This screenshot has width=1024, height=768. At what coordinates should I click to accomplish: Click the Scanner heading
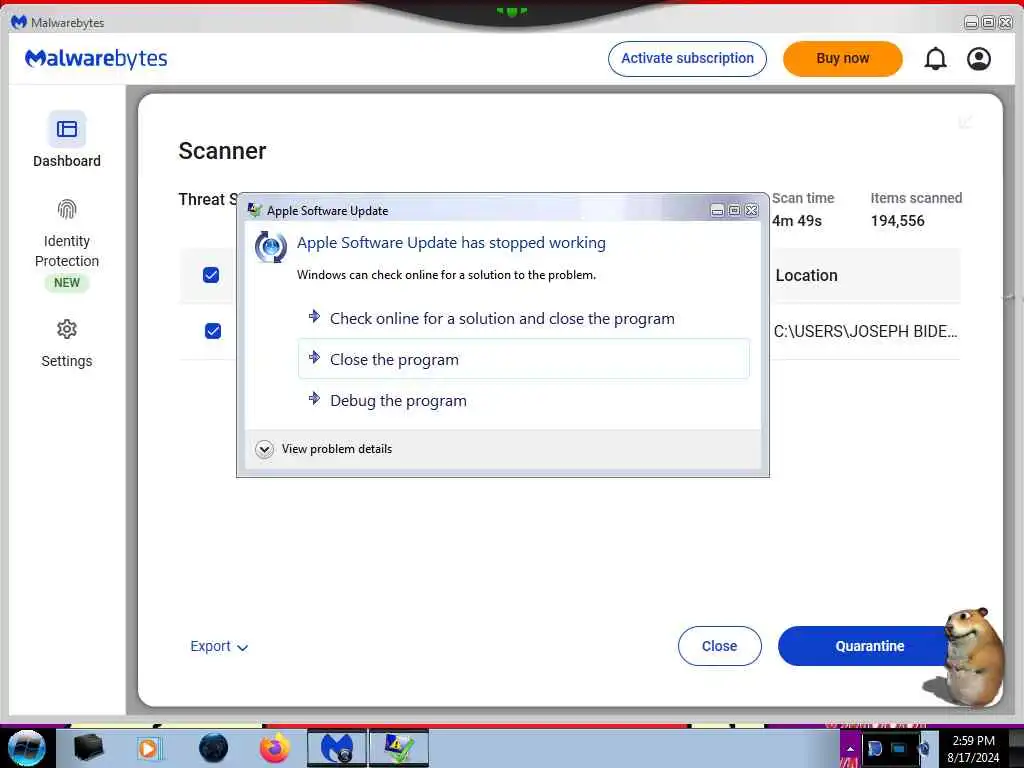click(222, 151)
